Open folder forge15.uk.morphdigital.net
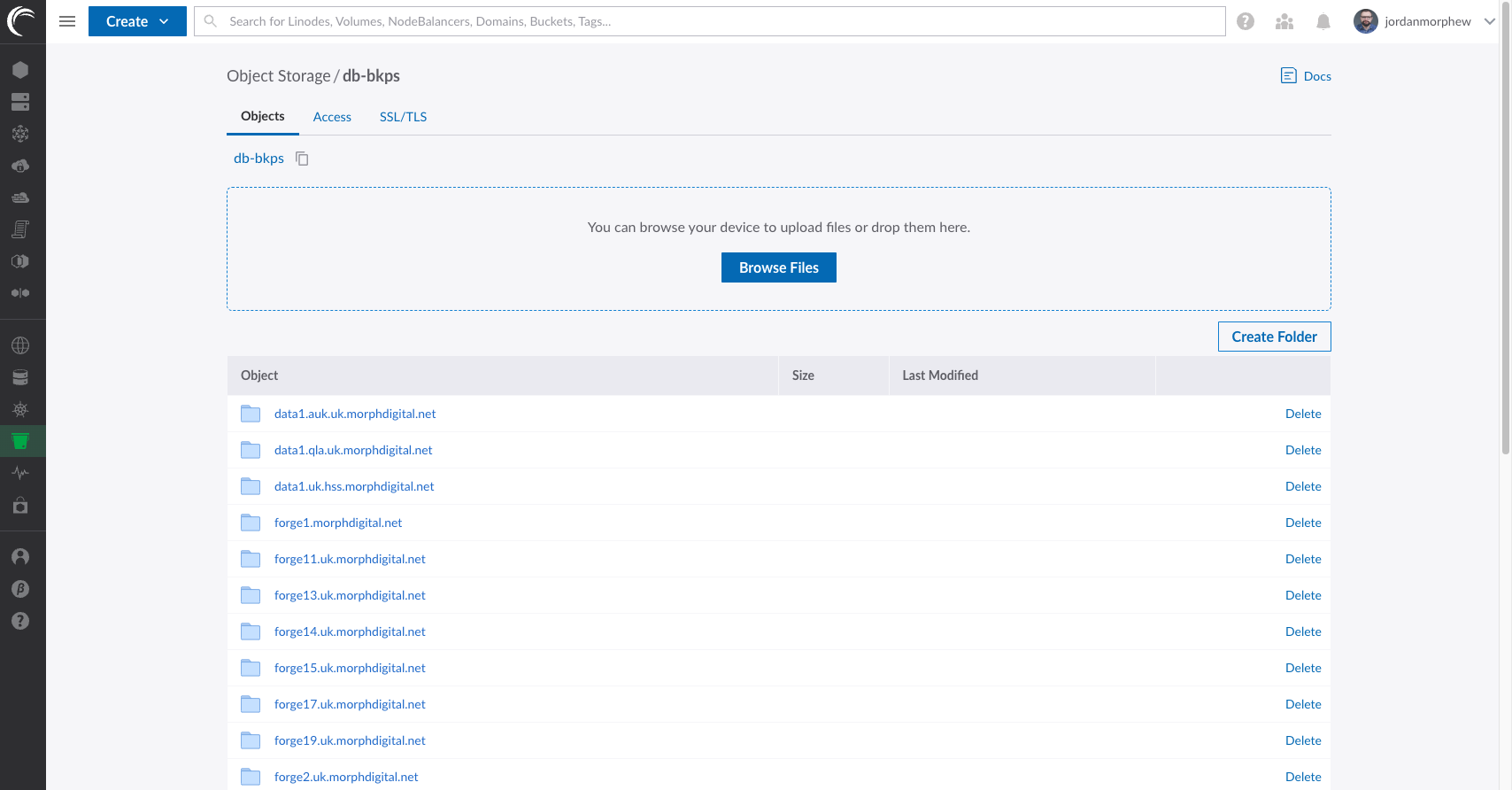The width and height of the screenshot is (1512, 790). click(350, 668)
